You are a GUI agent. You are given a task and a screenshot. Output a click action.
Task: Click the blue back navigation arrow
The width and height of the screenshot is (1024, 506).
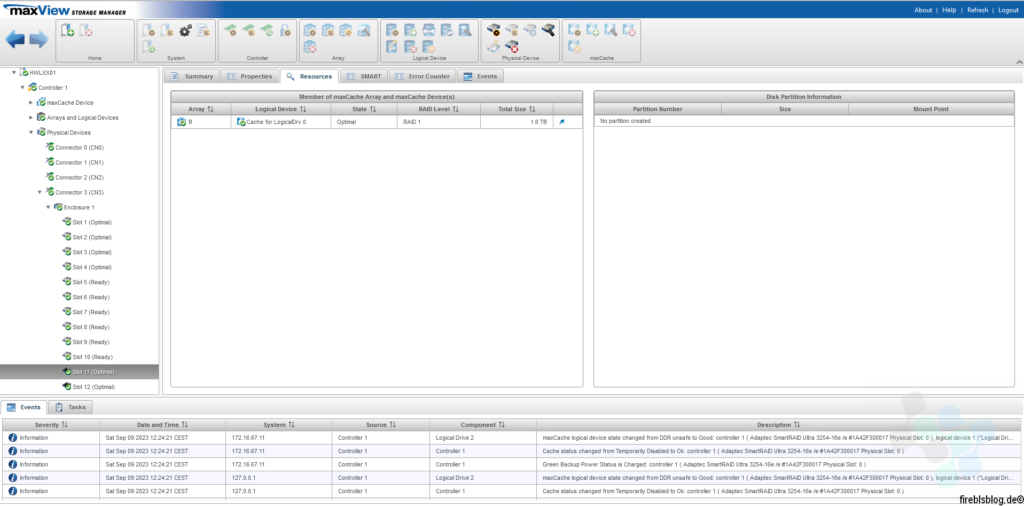(15, 40)
